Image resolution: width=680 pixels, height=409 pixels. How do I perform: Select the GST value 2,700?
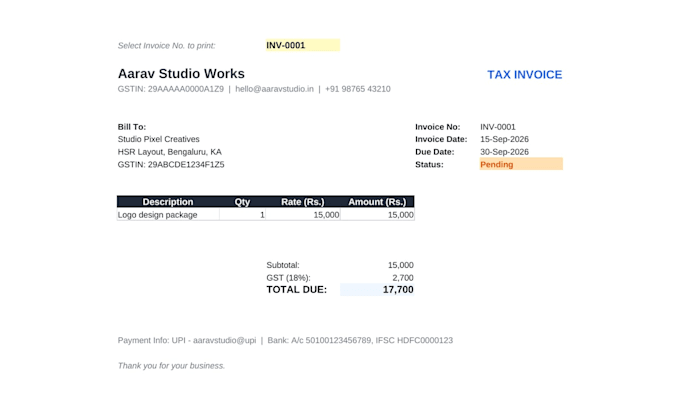pos(403,278)
